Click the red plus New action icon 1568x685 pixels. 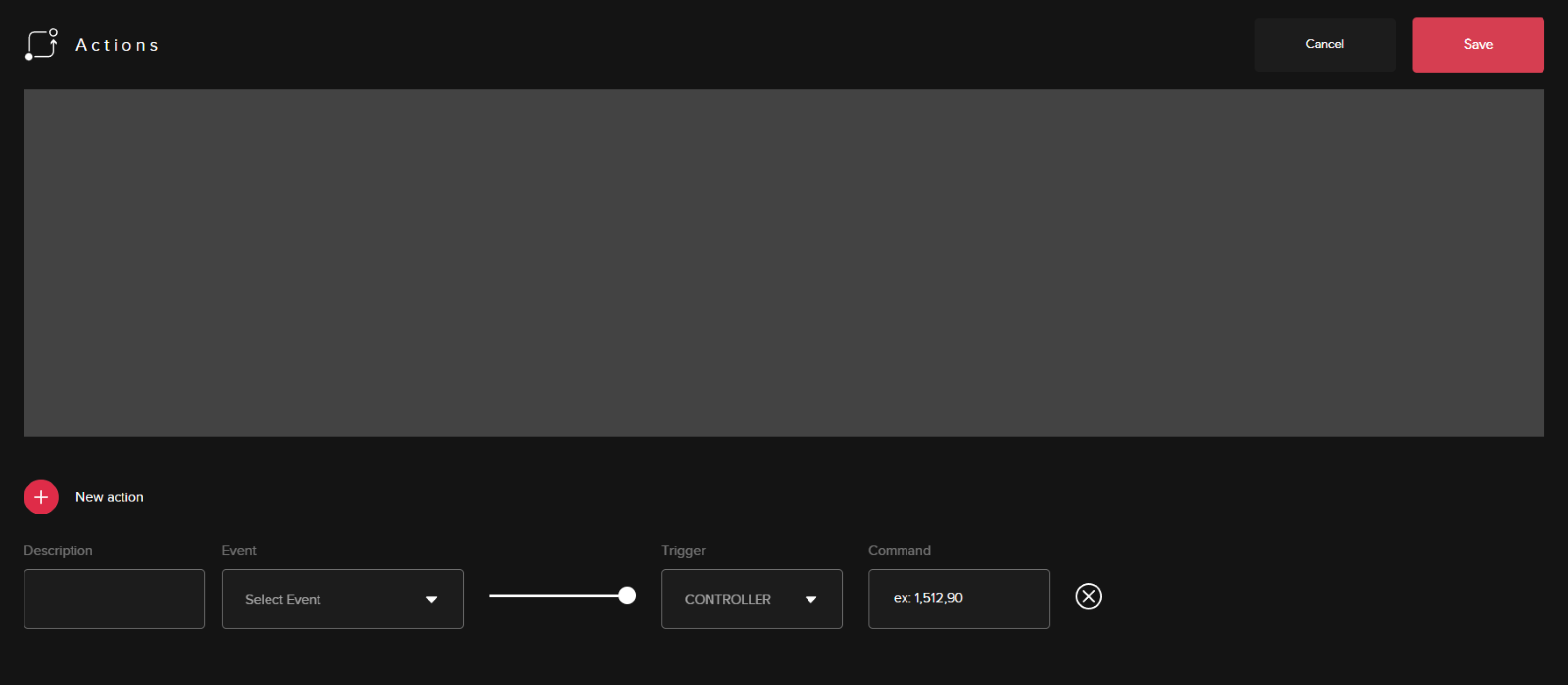[41, 497]
